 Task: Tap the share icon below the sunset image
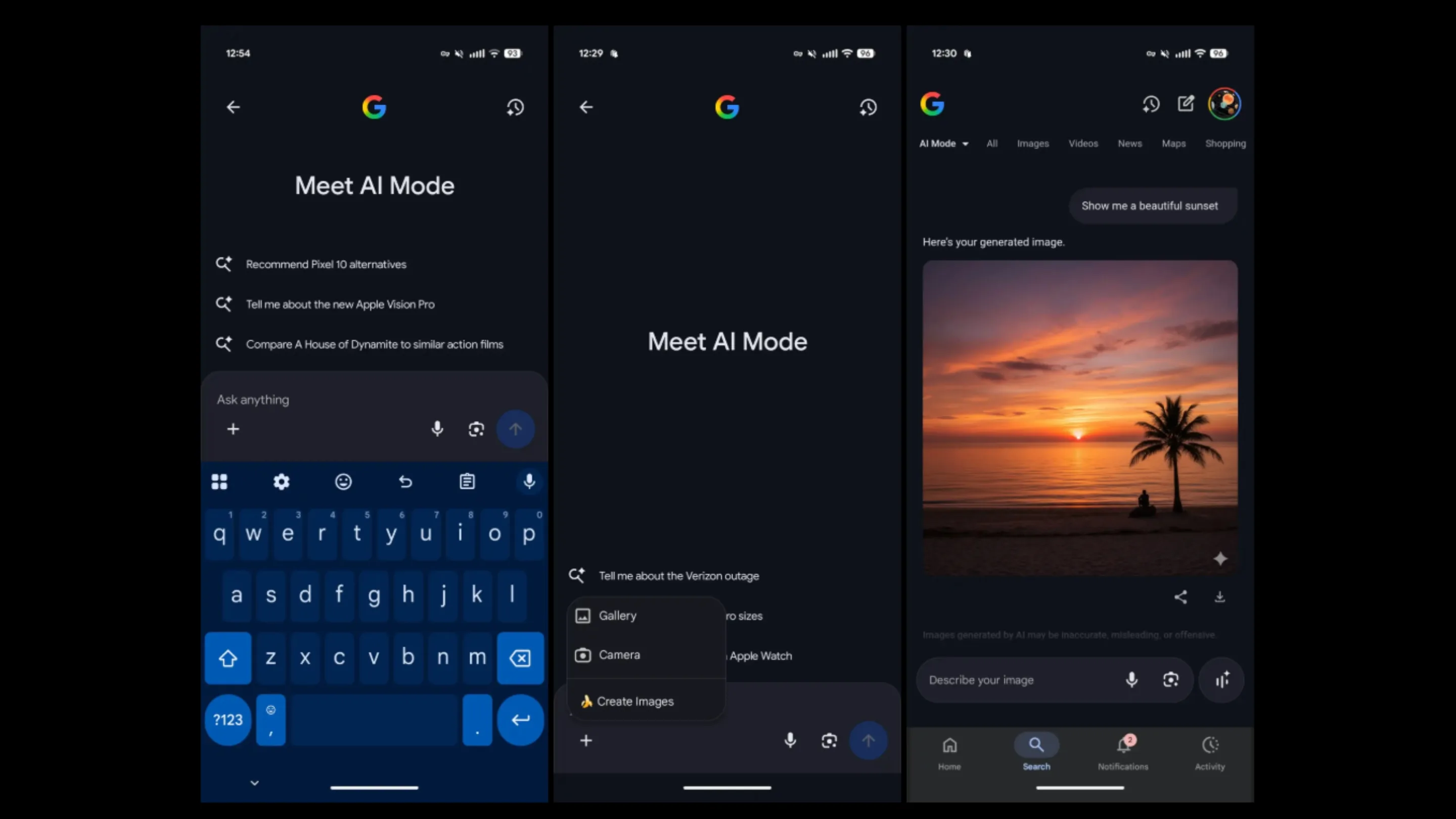pyautogui.click(x=1180, y=597)
